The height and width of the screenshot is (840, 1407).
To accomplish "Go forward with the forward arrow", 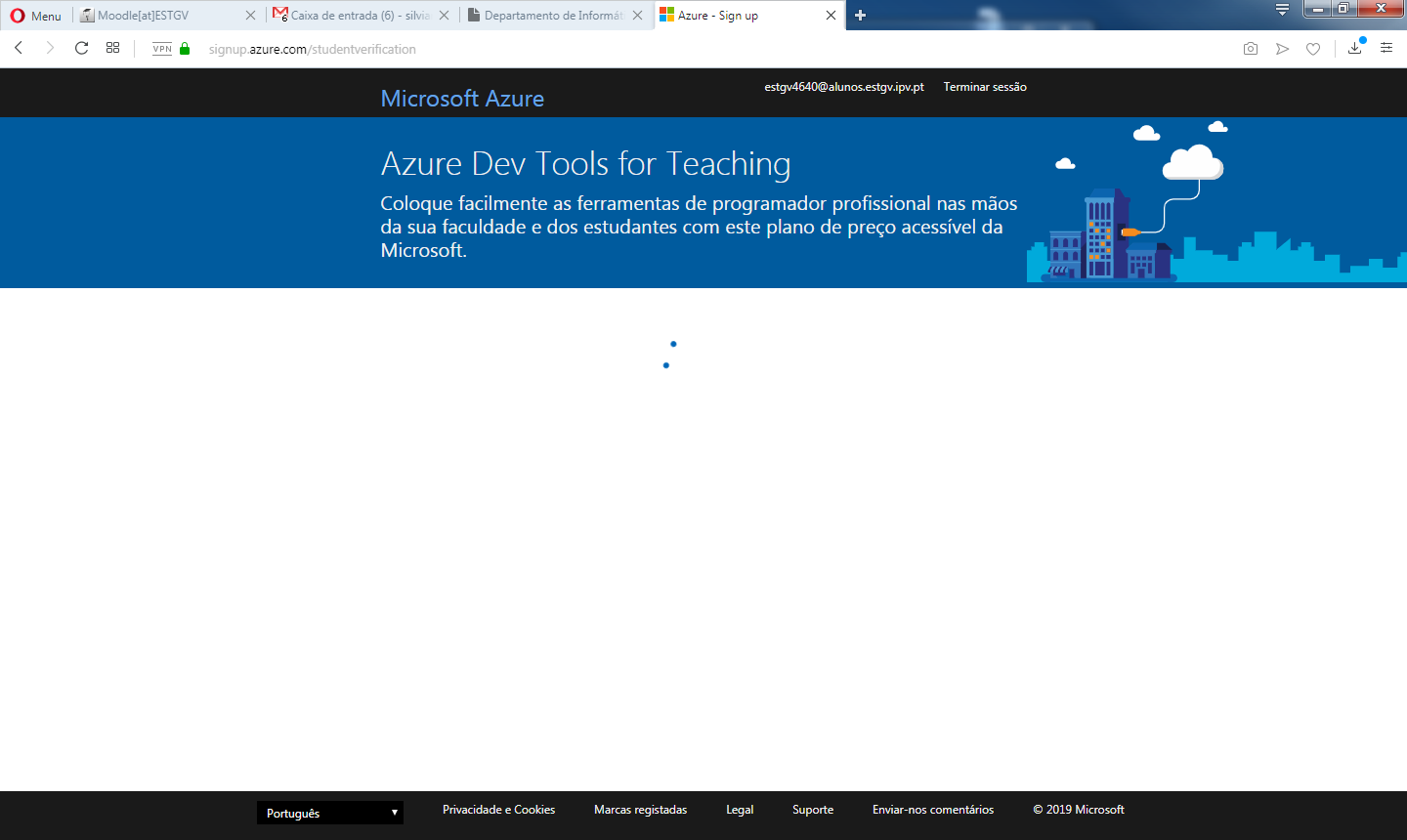I will point(50,48).
